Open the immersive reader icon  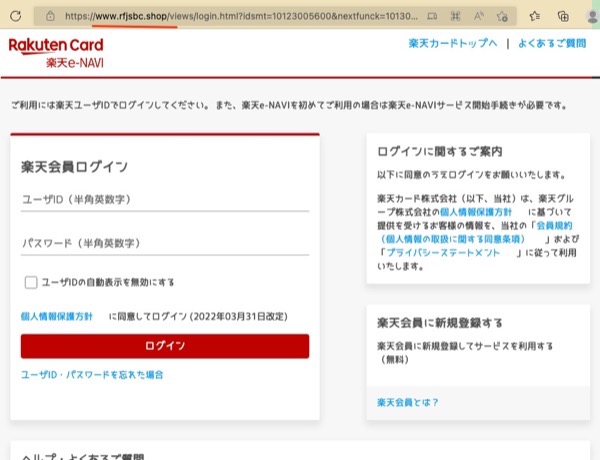coord(432,16)
